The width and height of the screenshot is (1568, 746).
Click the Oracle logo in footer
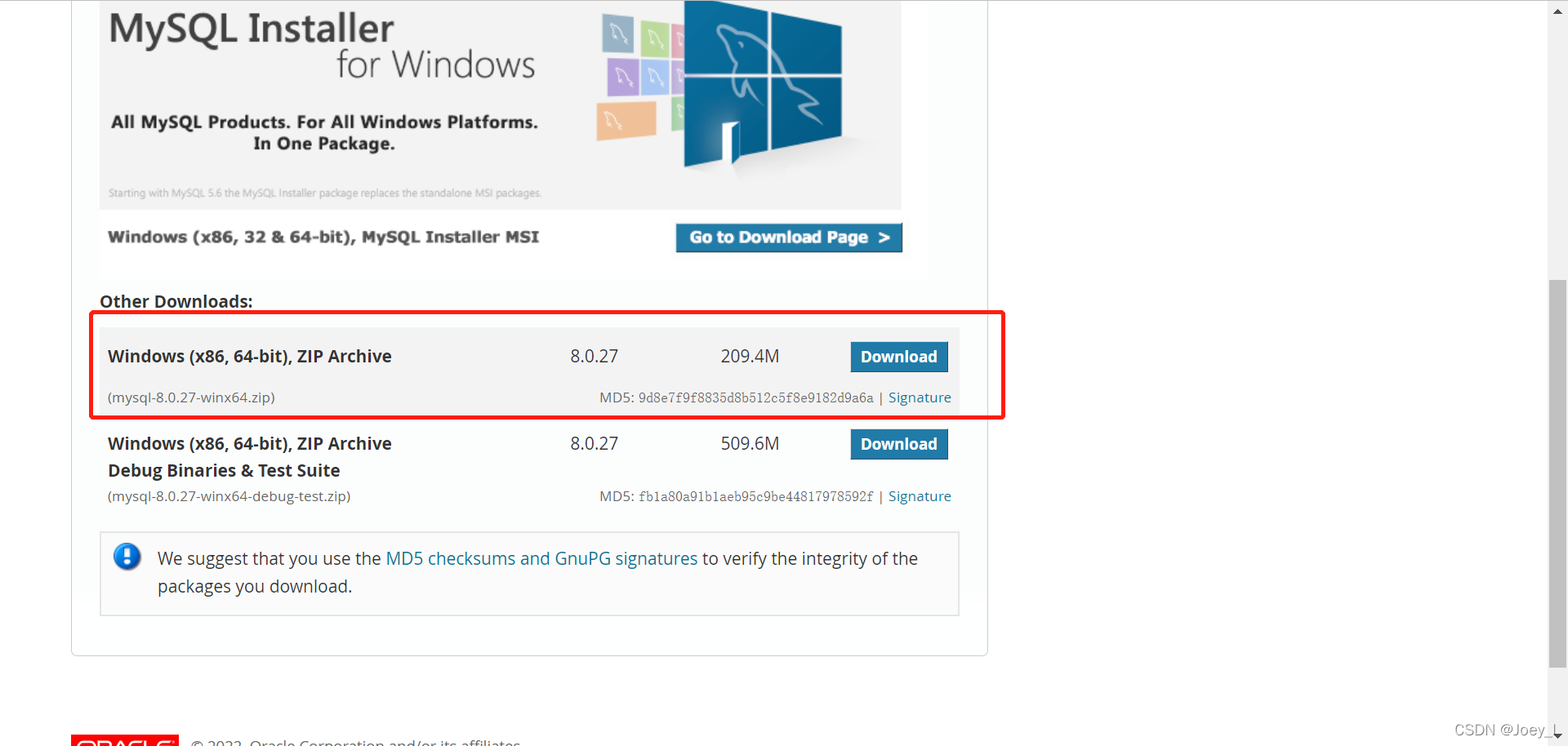pyautogui.click(x=125, y=740)
